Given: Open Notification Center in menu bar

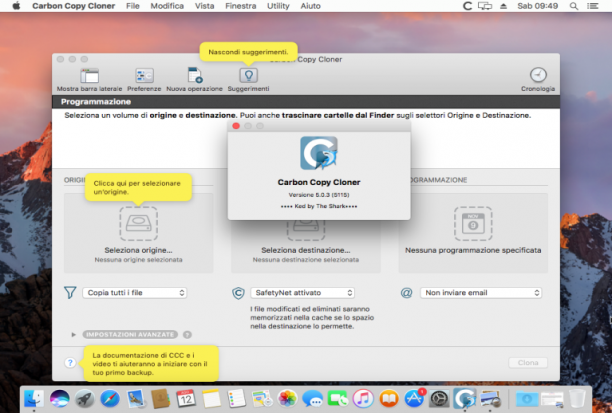Looking at the screenshot, I should point(592,6).
